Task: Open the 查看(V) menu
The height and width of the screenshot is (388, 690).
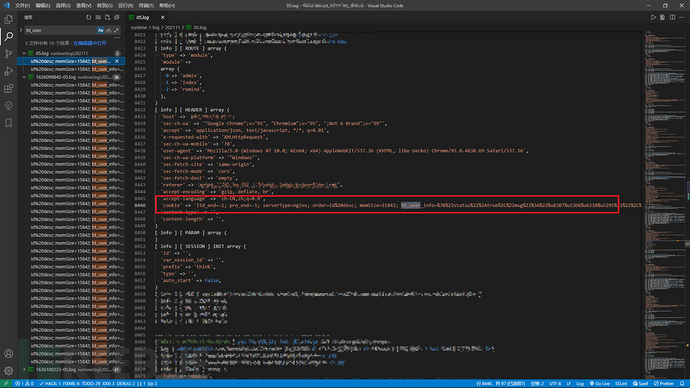Action: pyautogui.click(x=84, y=6)
